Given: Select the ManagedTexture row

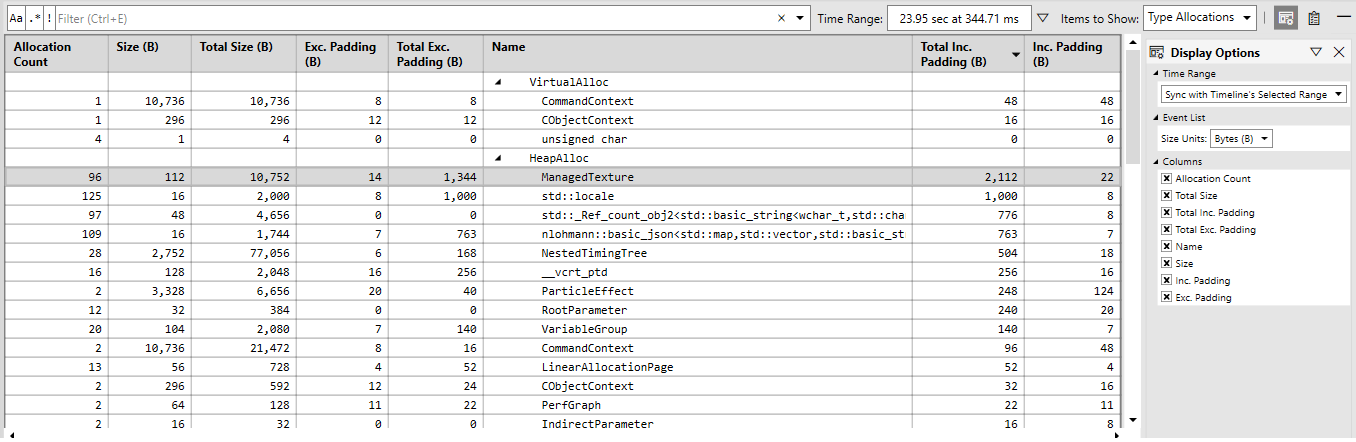Looking at the screenshot, I should pos(562,177).
